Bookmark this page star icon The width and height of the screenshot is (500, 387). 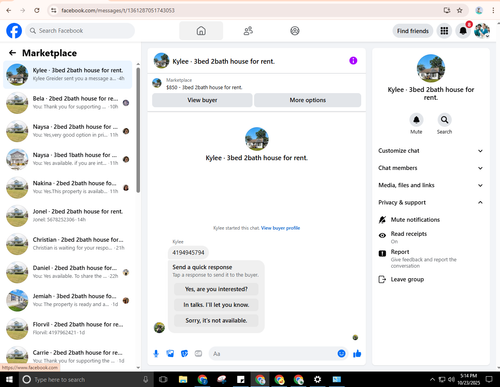[x=460, y=10]
